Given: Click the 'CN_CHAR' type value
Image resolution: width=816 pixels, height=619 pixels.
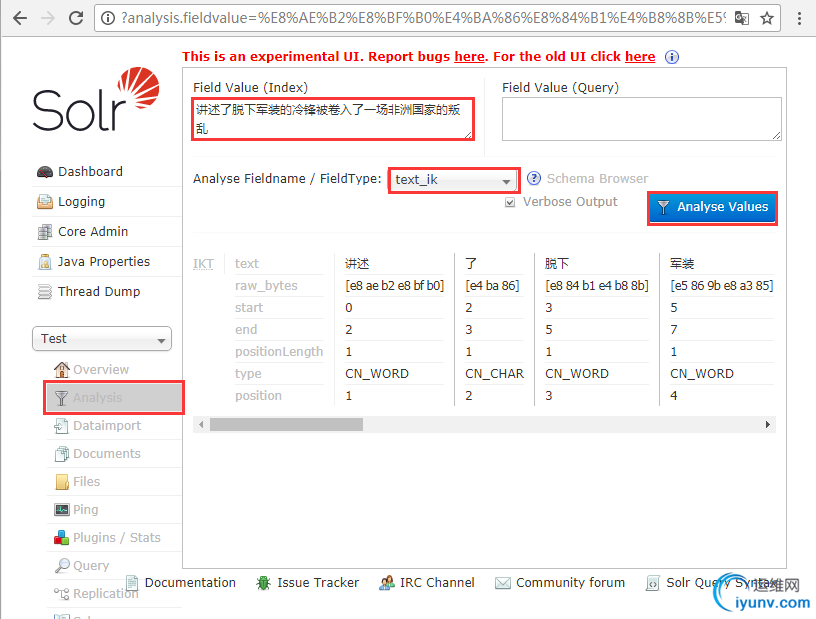Looking at the screenshot, I should coord(494,374).
